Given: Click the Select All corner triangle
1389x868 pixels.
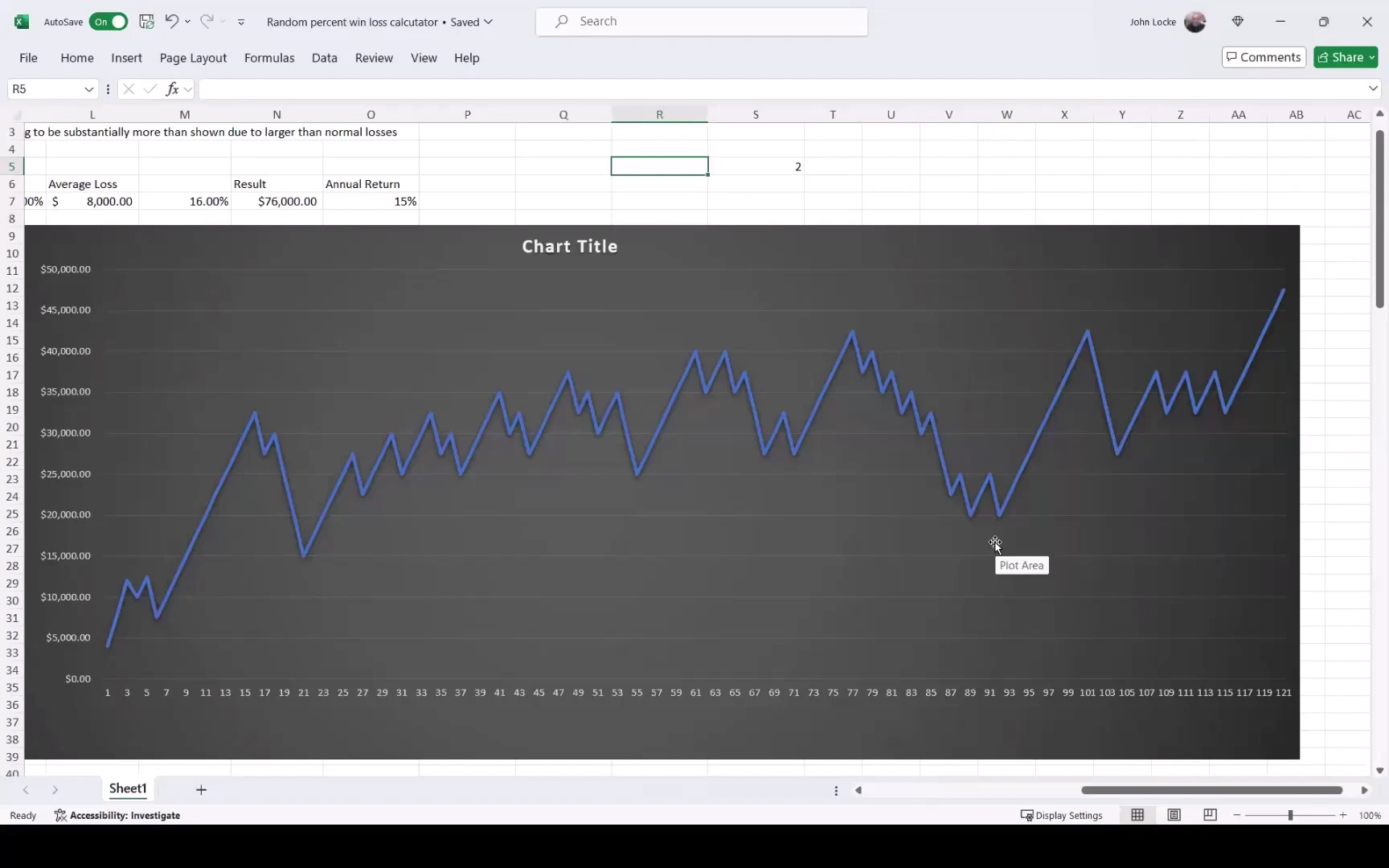Looking at the screenshot, I should pos(16,115).
